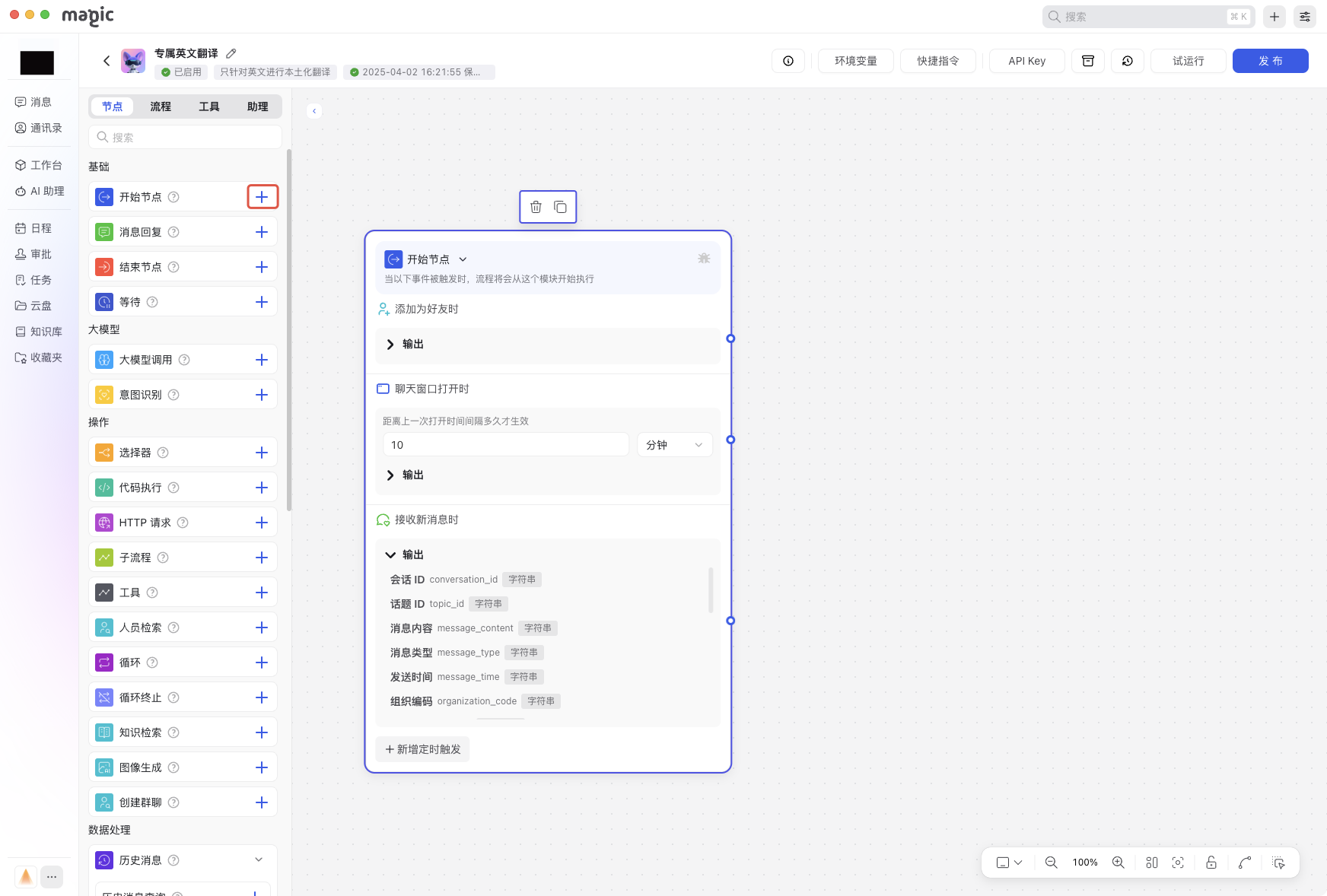
Task: Click the interval value field showing 10
Action: tap(506, 445)
